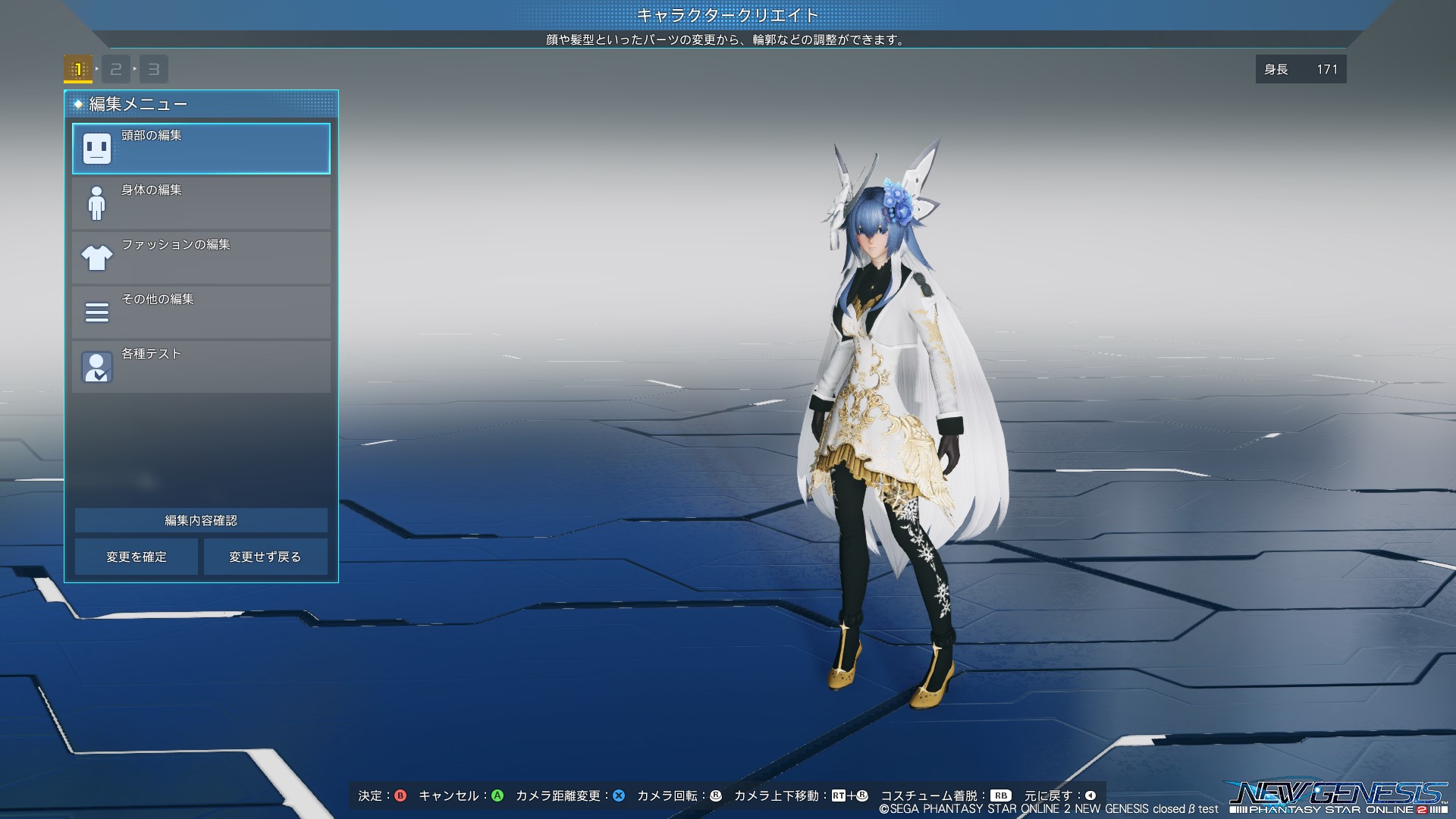Screen dimensions: 1456x819
Task: Open the 身体の編集 menu entry
Action: click(x=201, y=203)
